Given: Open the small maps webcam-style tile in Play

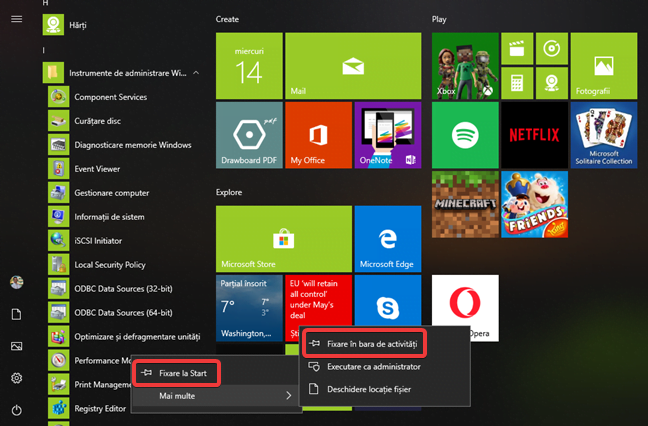Looking at the screenshot, I should (552, 83).
